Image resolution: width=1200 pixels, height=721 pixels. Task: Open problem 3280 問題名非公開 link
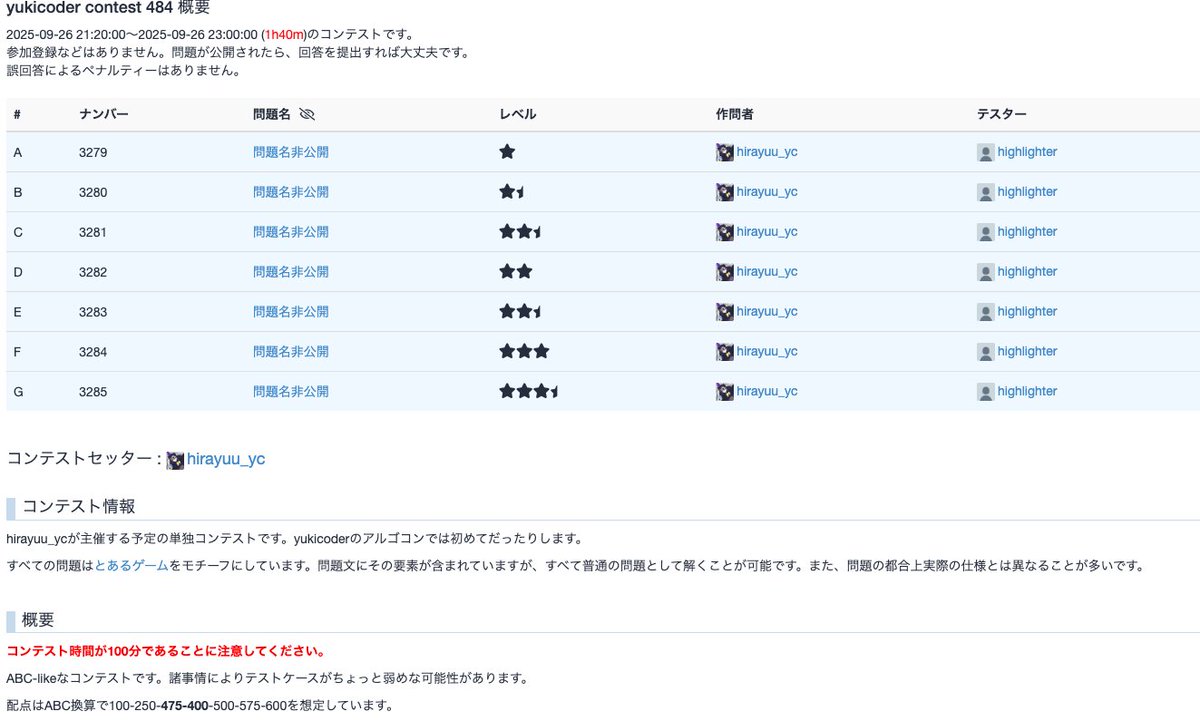[291, 192]
